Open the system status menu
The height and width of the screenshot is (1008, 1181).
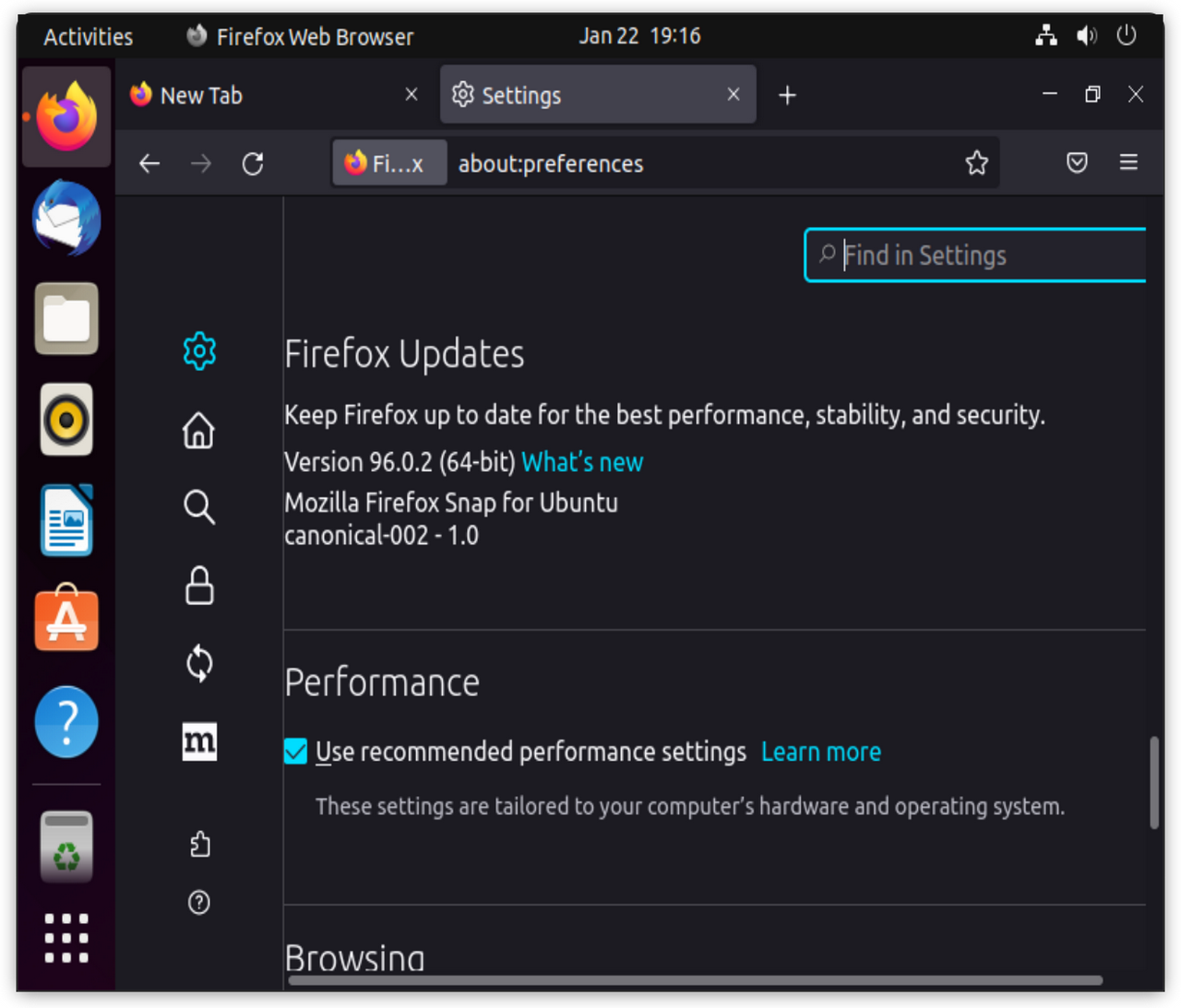1086,36
